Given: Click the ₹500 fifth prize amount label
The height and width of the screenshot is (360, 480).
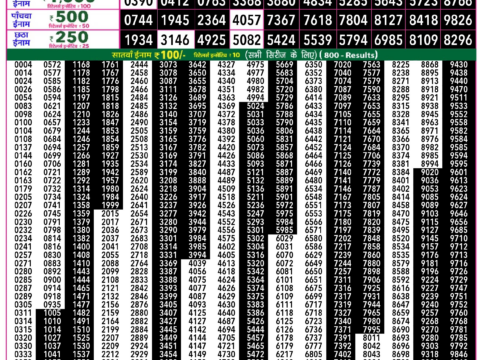Looking at the screenshot, I should coord(69,17).
